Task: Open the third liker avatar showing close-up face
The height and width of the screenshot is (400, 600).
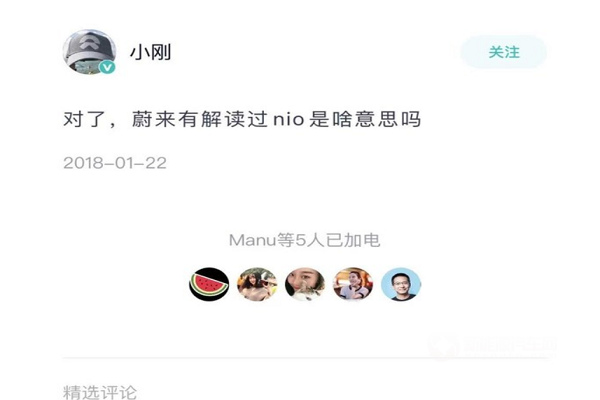Action: click(x=305, y=284)
